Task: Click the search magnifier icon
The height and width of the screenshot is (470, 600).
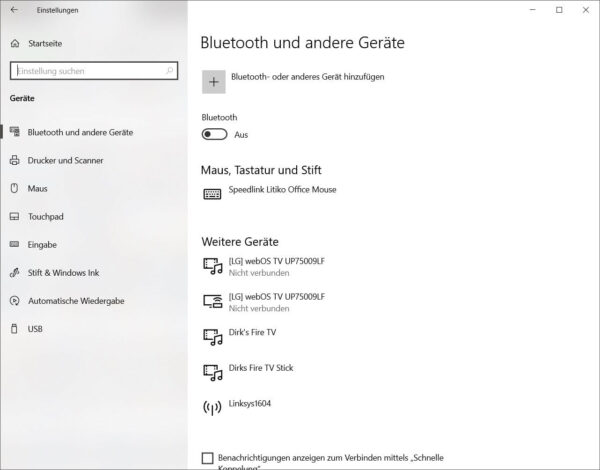Action: pos(170,71)
